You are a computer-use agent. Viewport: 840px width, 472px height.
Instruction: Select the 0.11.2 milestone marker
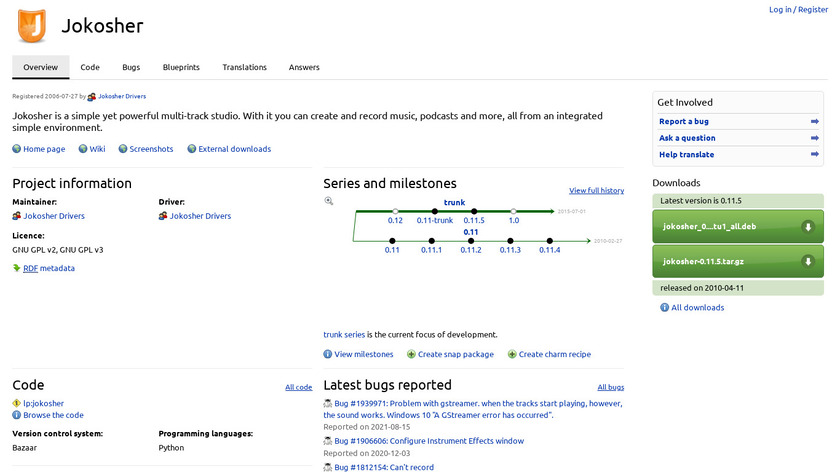[x=471, y=249]
